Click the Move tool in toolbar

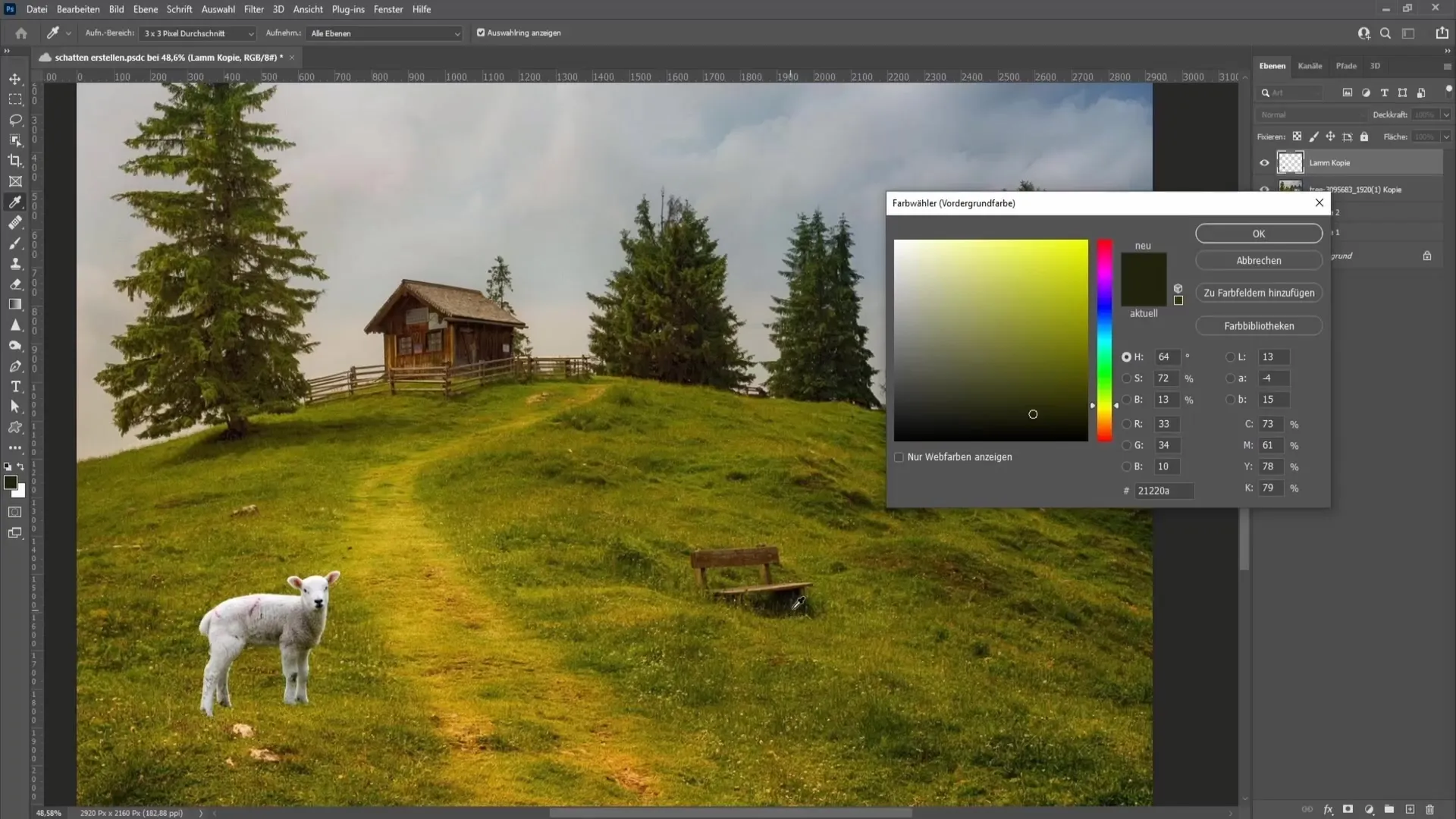coord(15,78)
